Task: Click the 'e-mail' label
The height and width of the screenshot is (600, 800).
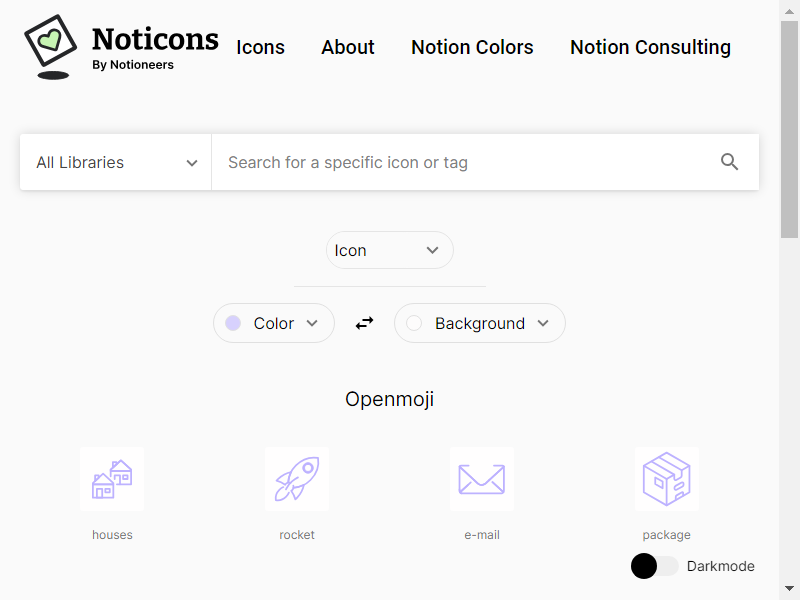Action: pyautogui.click(x=482, y=535)
